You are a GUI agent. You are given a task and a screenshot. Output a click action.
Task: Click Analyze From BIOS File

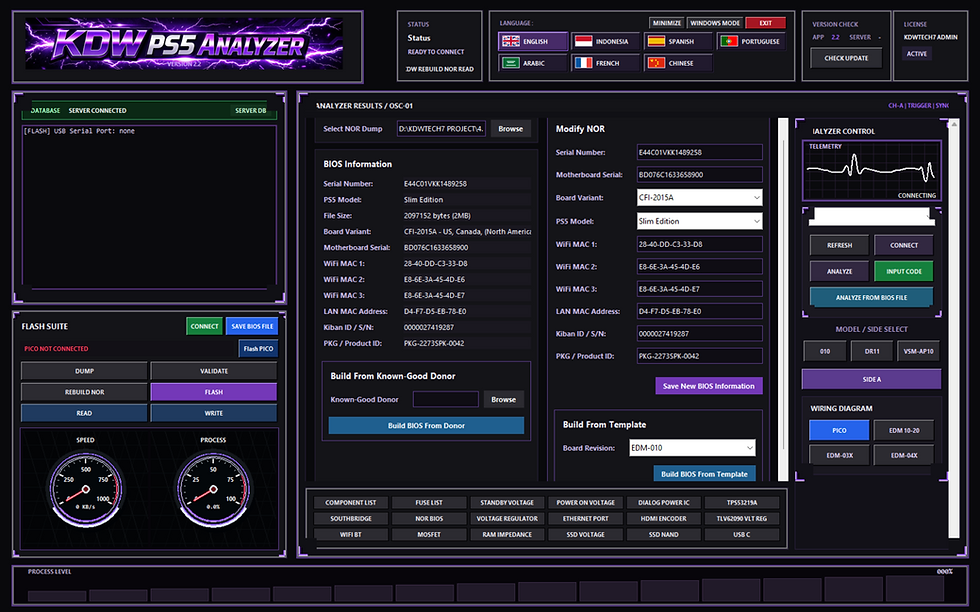coord(871,298)
